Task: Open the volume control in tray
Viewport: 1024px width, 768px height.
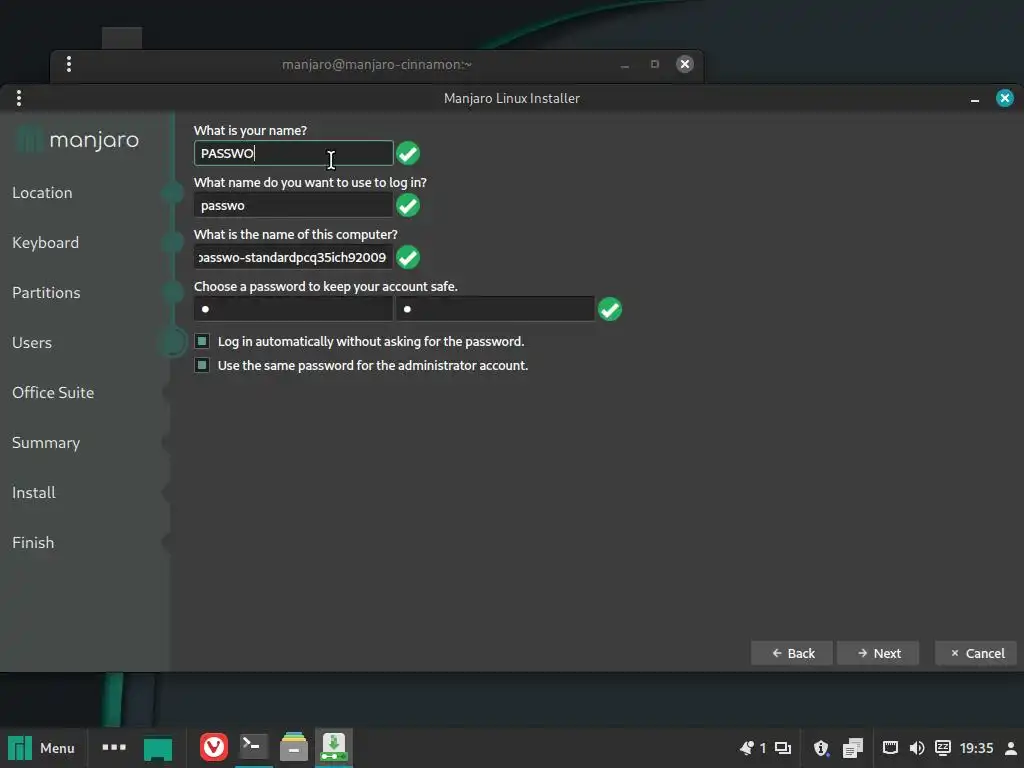Action: (x=916, y=748)
